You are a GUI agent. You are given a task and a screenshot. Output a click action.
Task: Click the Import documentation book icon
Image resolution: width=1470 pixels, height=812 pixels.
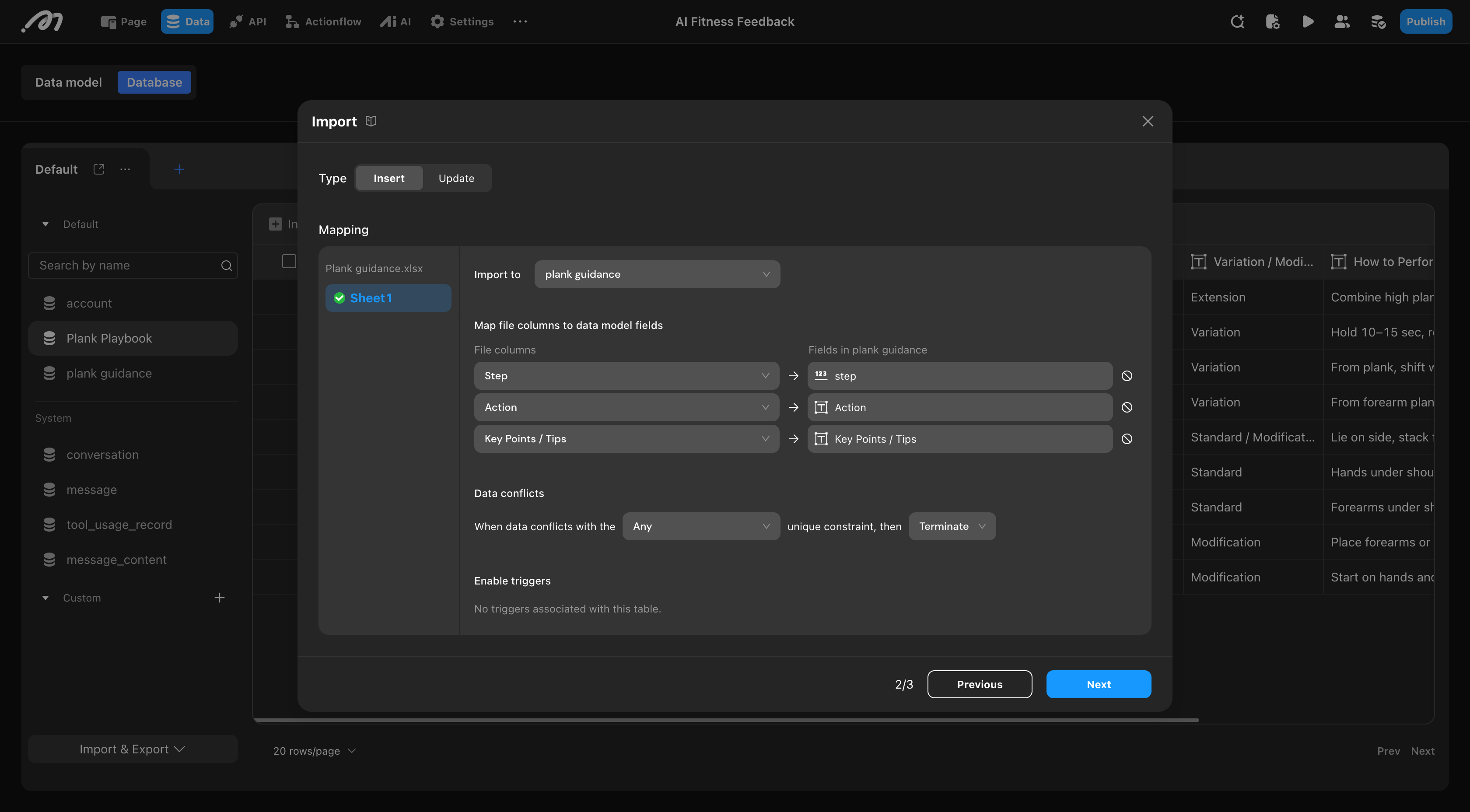[x=371, y=121]
